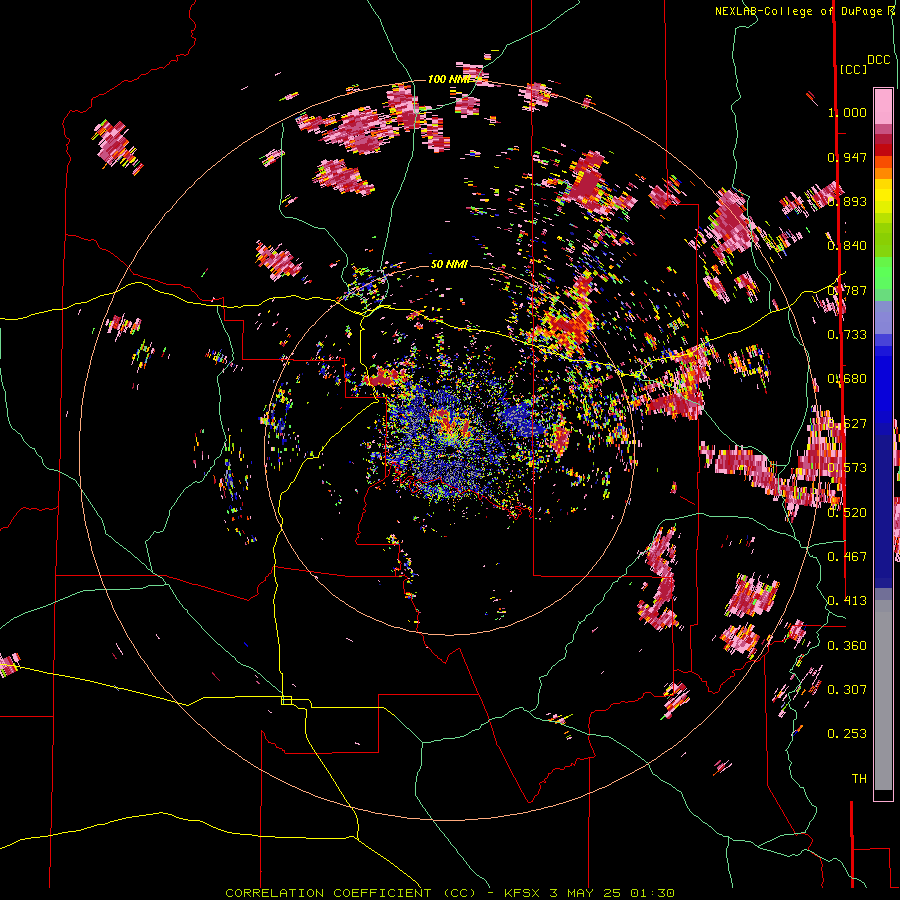Click the "TH" threshold label on the scale

coord(859,779)
